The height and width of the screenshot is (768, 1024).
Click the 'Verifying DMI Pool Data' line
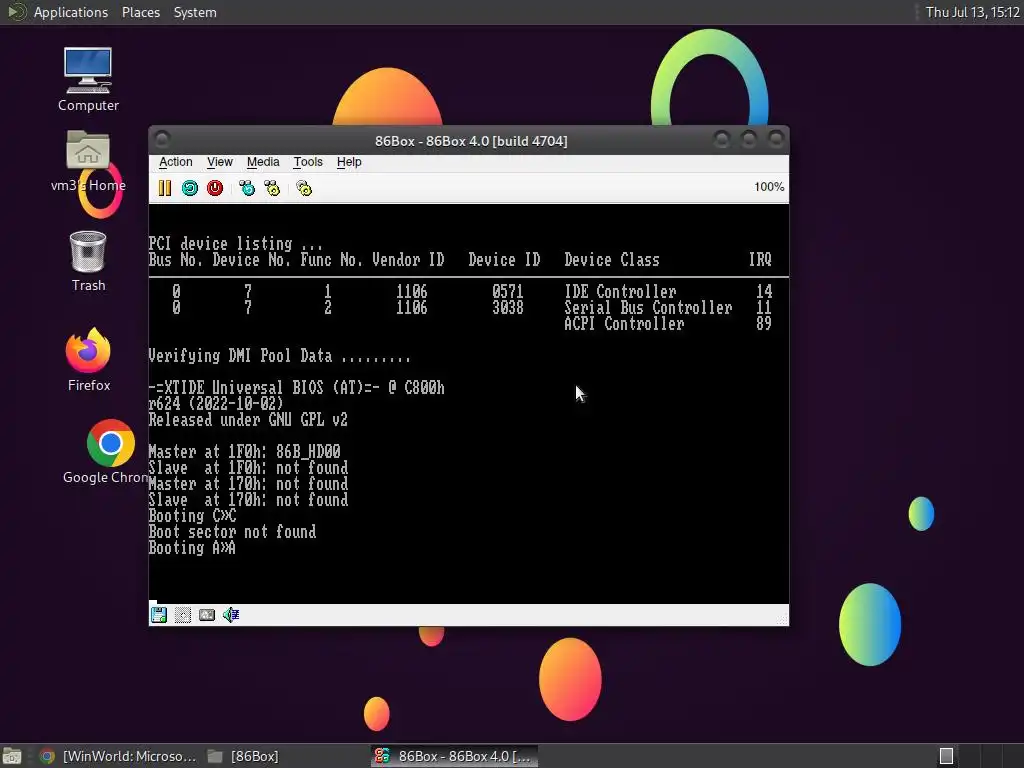280,356
